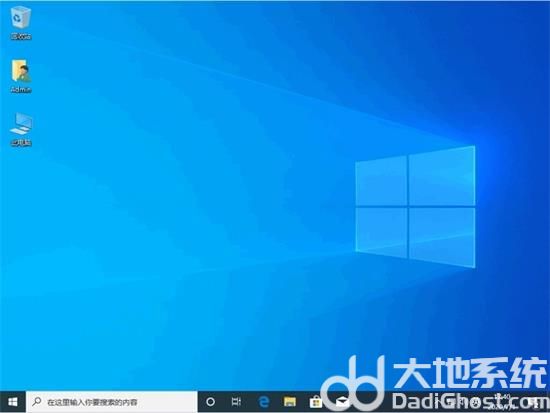Click the This PC text label

[21, 142]
